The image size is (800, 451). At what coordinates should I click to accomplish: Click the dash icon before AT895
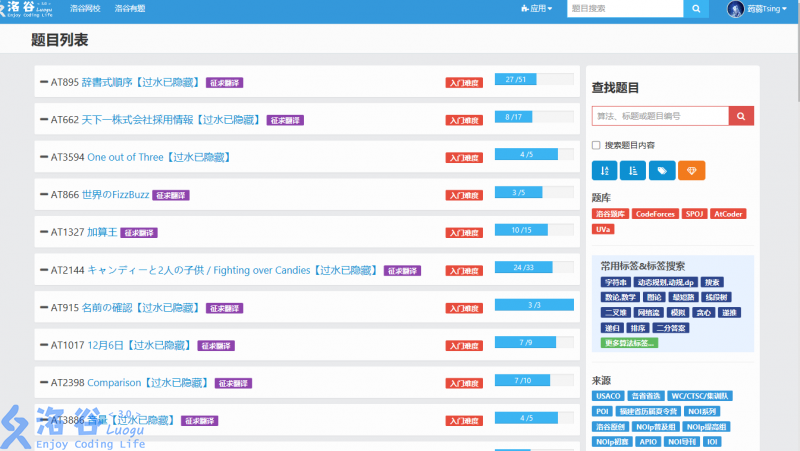pyautogui.click(x=43, y=82)
